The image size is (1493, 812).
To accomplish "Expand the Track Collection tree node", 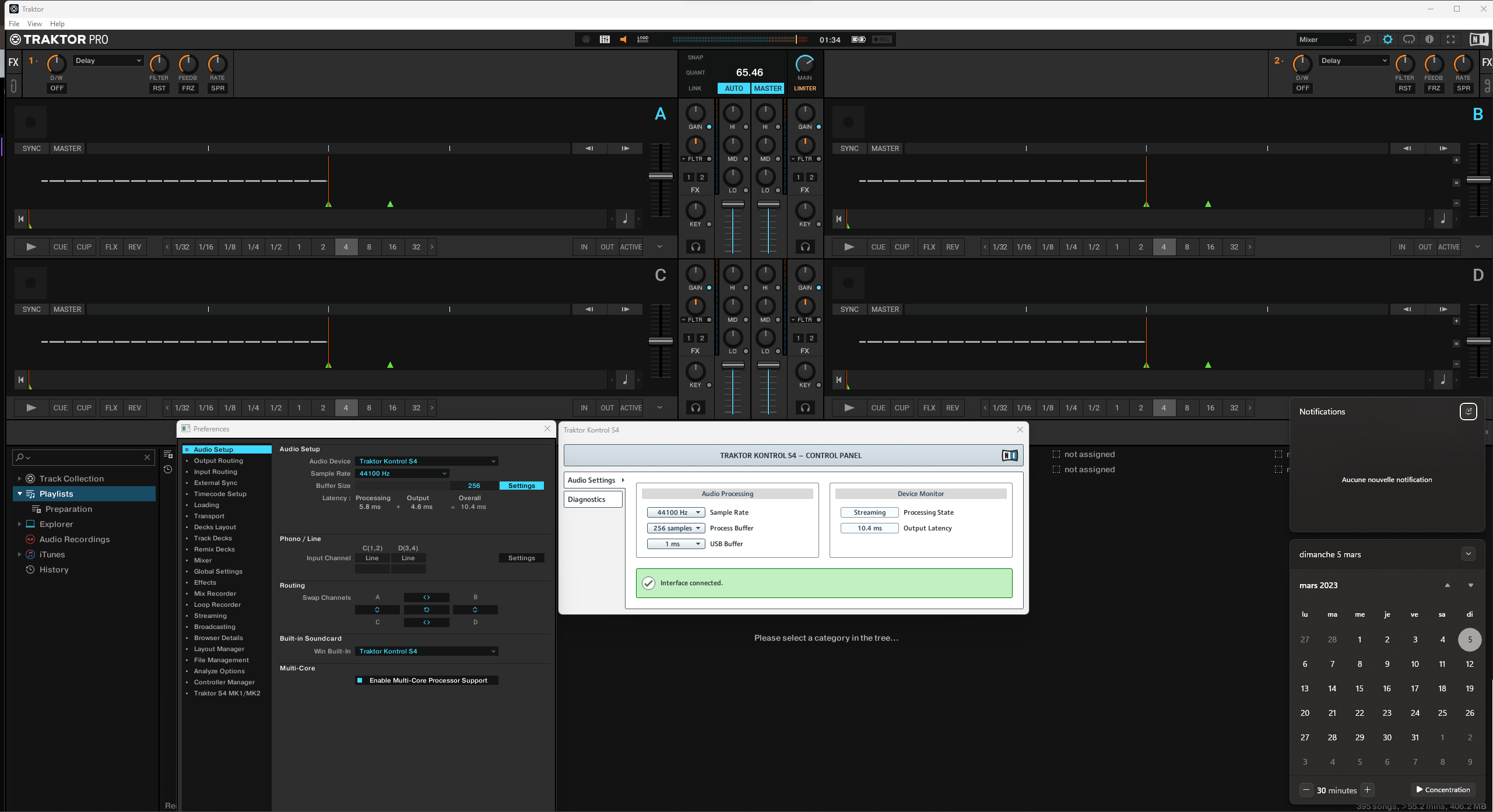I will tap(19, 479).
